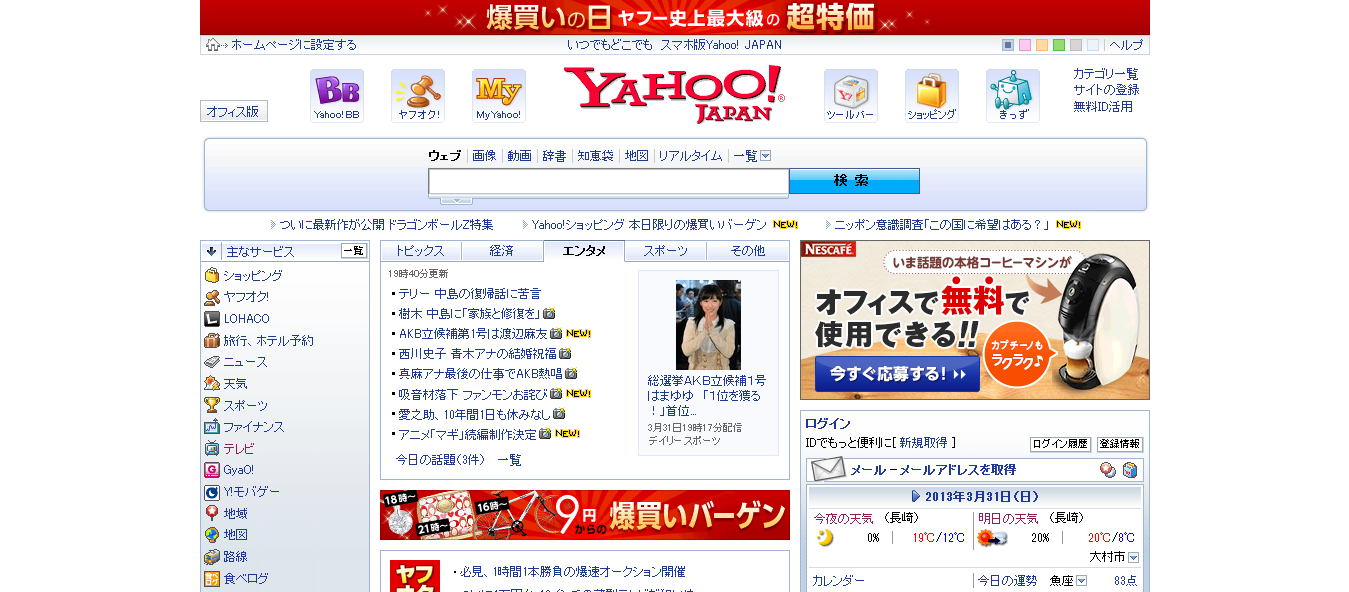Click the home icon beside ホームページに設定する
The image size is (1349, 592).
213,44
